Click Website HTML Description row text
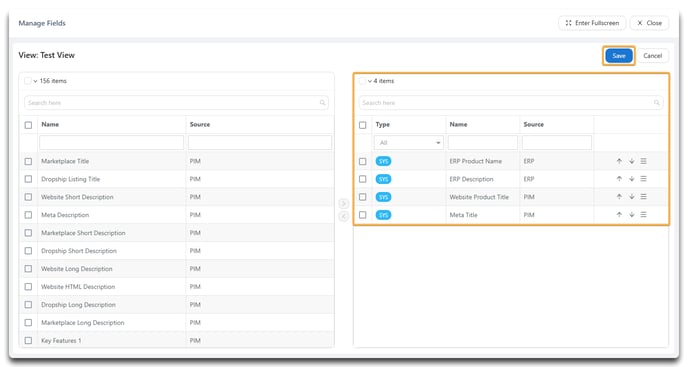Image resolution: width=688 pixels, height=367 pixels. (78, 287)
